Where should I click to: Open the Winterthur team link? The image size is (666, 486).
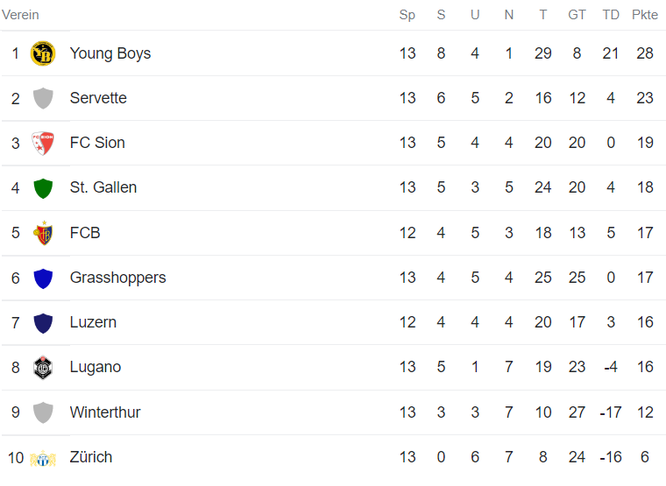click(105, 412)
